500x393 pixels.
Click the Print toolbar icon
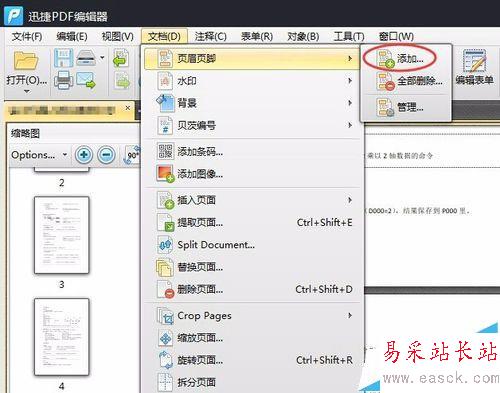point(64,80)
